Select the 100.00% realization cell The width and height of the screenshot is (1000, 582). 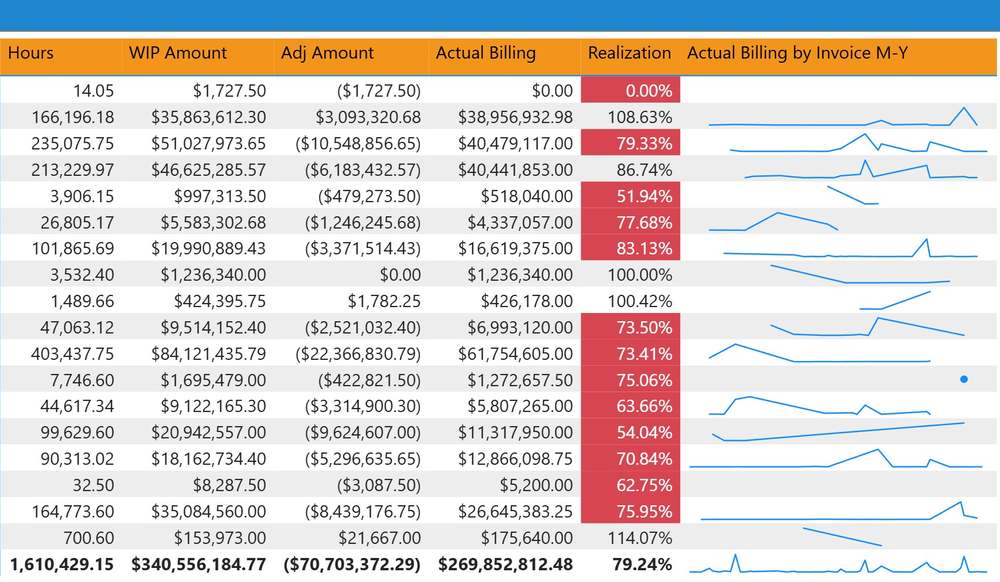[x=630, y=275]
